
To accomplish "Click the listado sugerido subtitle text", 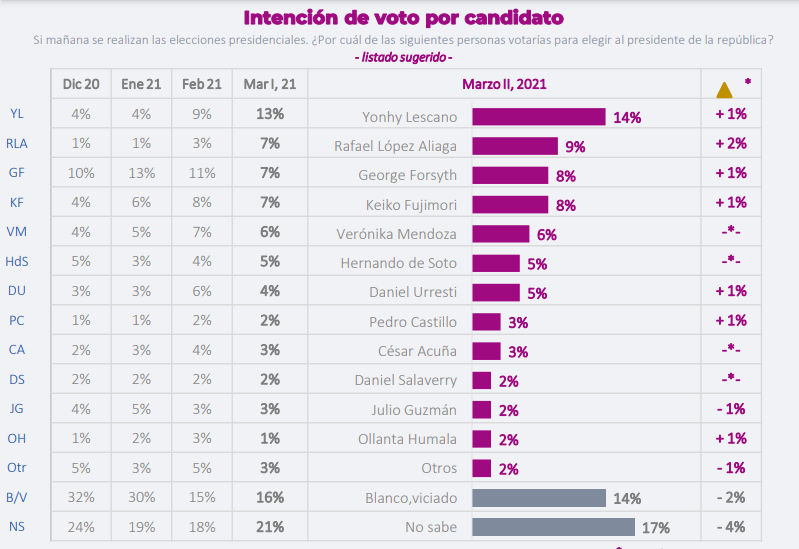I will coord(403,57).
